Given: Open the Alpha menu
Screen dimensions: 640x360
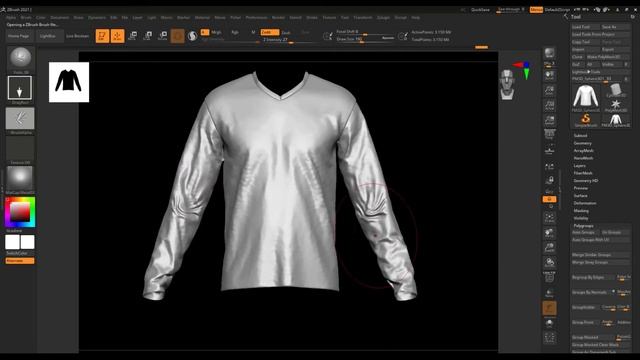Looking at the screenshot, I should click(11, 18).
